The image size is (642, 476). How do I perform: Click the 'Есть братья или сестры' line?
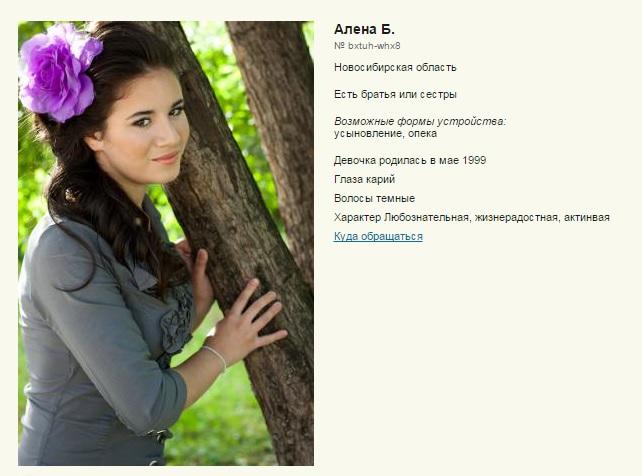pos(395,94)
